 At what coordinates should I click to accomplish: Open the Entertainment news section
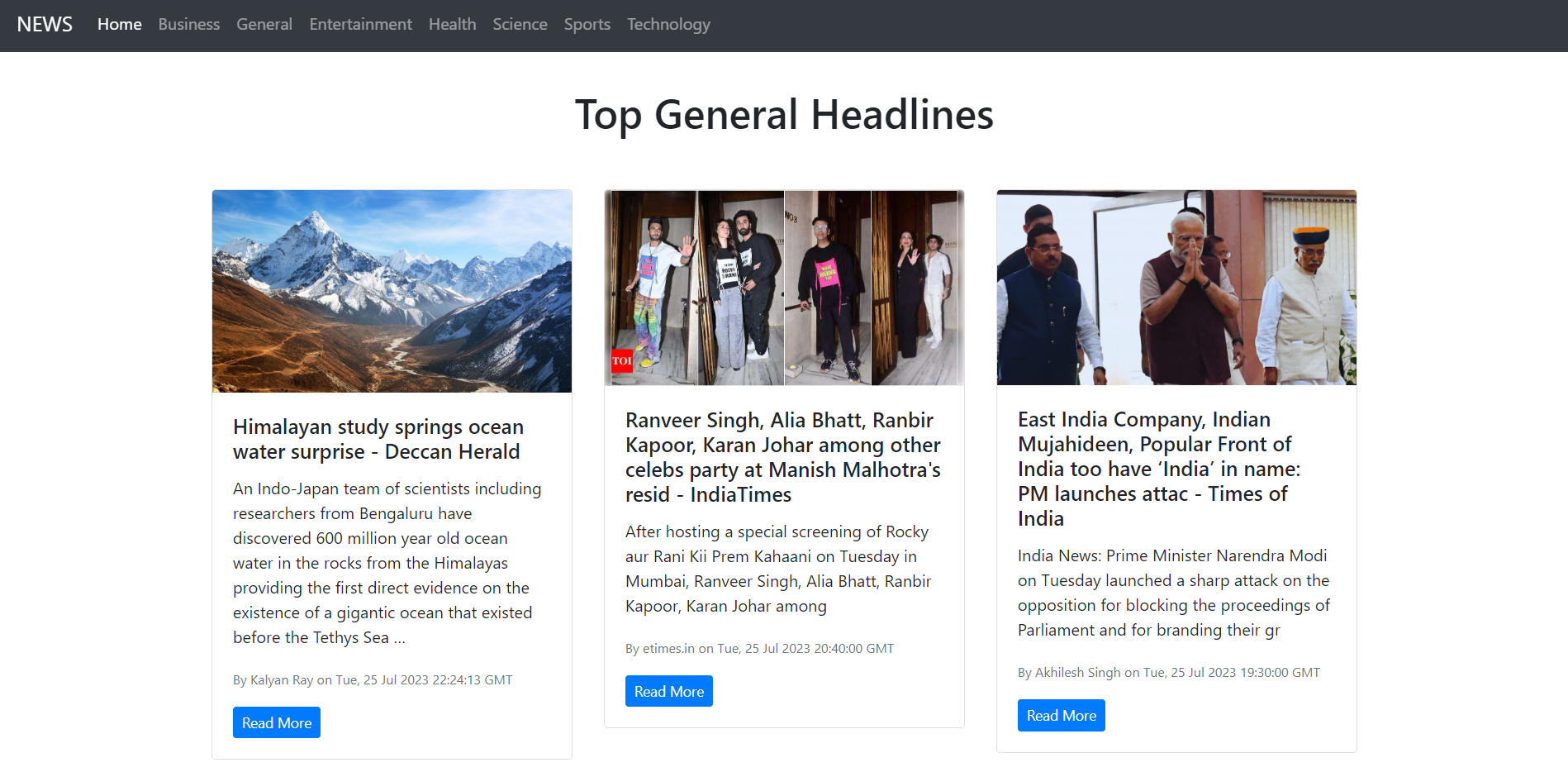click(360, 24)
